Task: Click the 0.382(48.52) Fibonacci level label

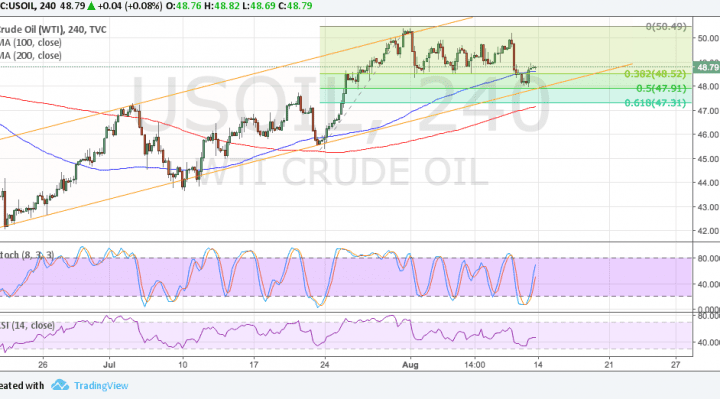Action: pos(655,74)
